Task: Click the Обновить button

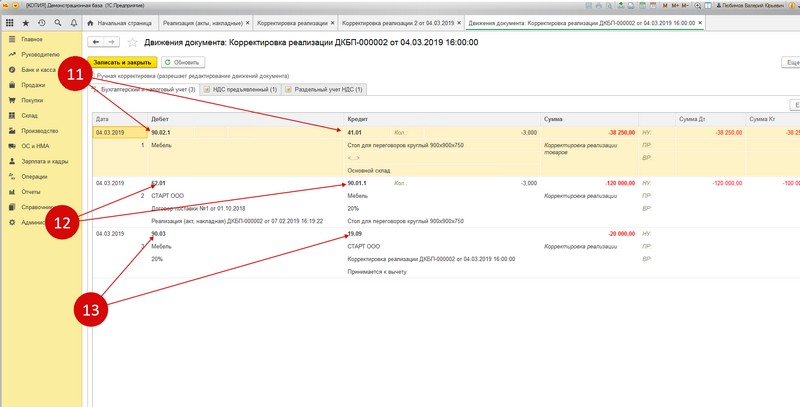Action: pyautogui.click(x=183, y=62)
